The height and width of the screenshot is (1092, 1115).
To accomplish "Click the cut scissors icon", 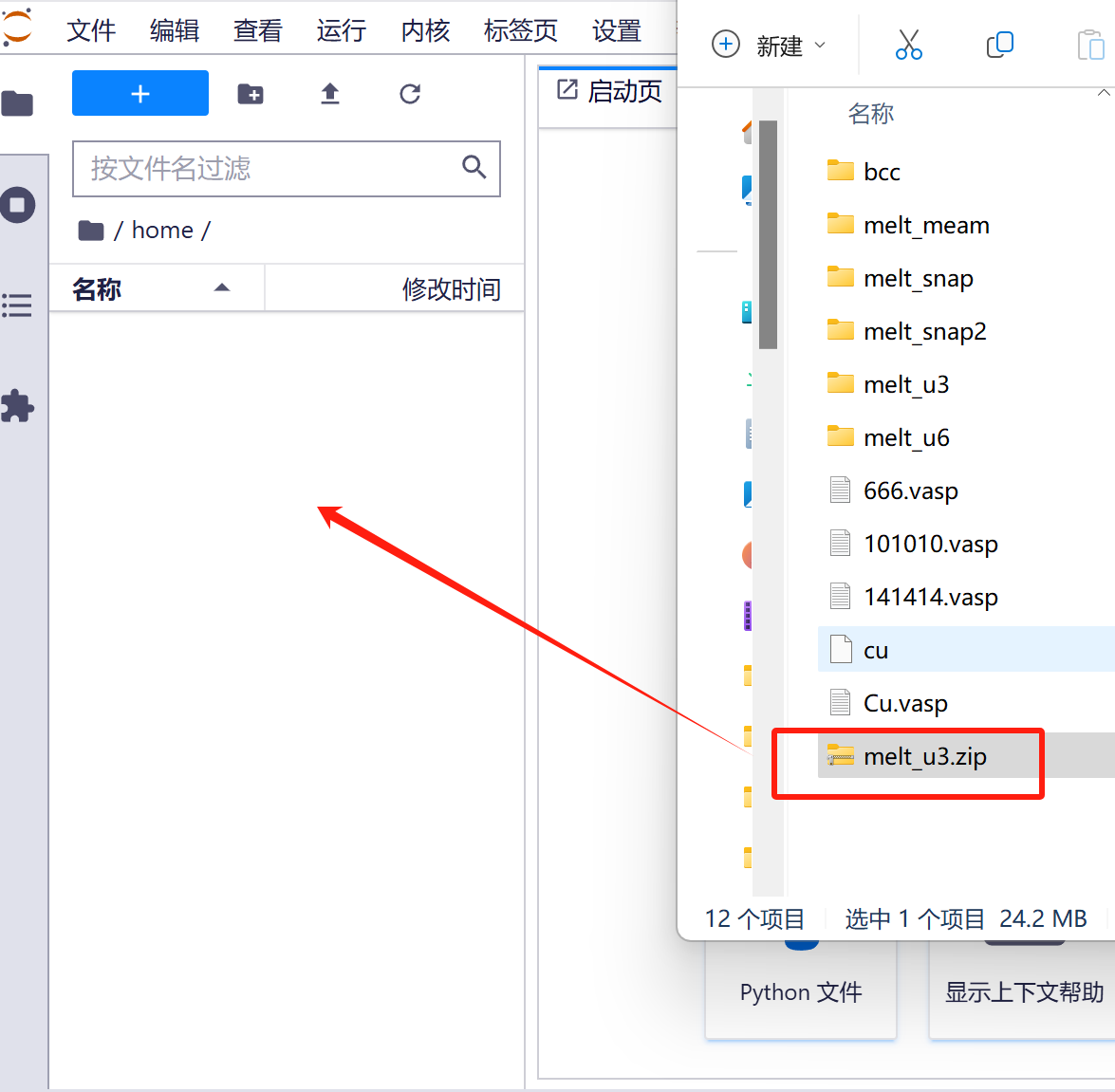I will pos(908,45).
